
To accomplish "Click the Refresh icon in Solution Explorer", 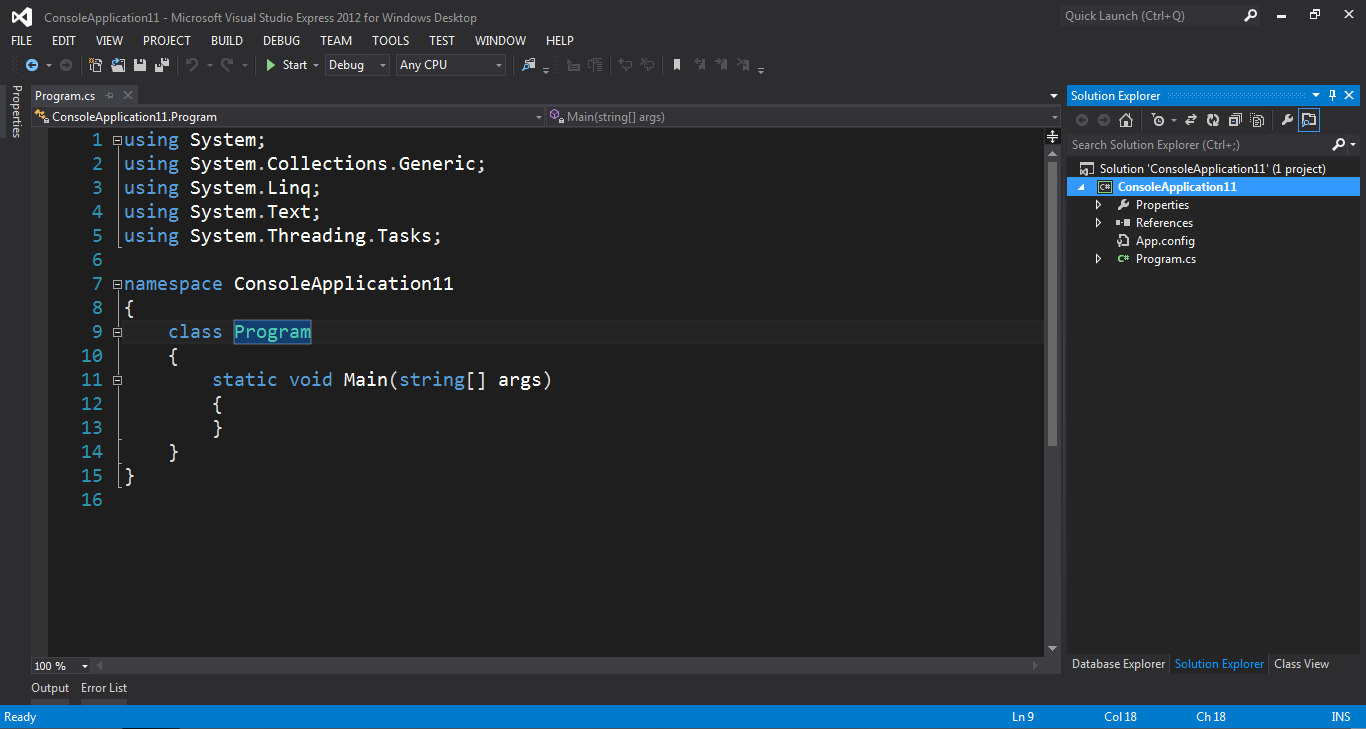I will tap(1212, 120).
